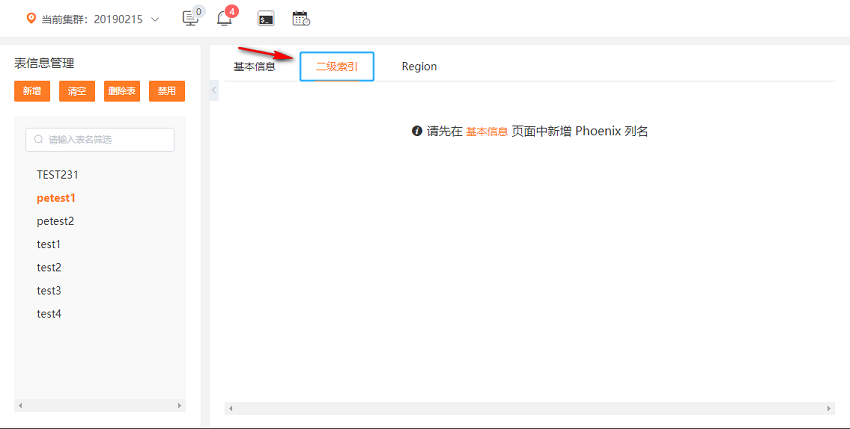Click the 删除表 button
The height and width of the screenshot is (429, 850).
click(x=122, y=91)
